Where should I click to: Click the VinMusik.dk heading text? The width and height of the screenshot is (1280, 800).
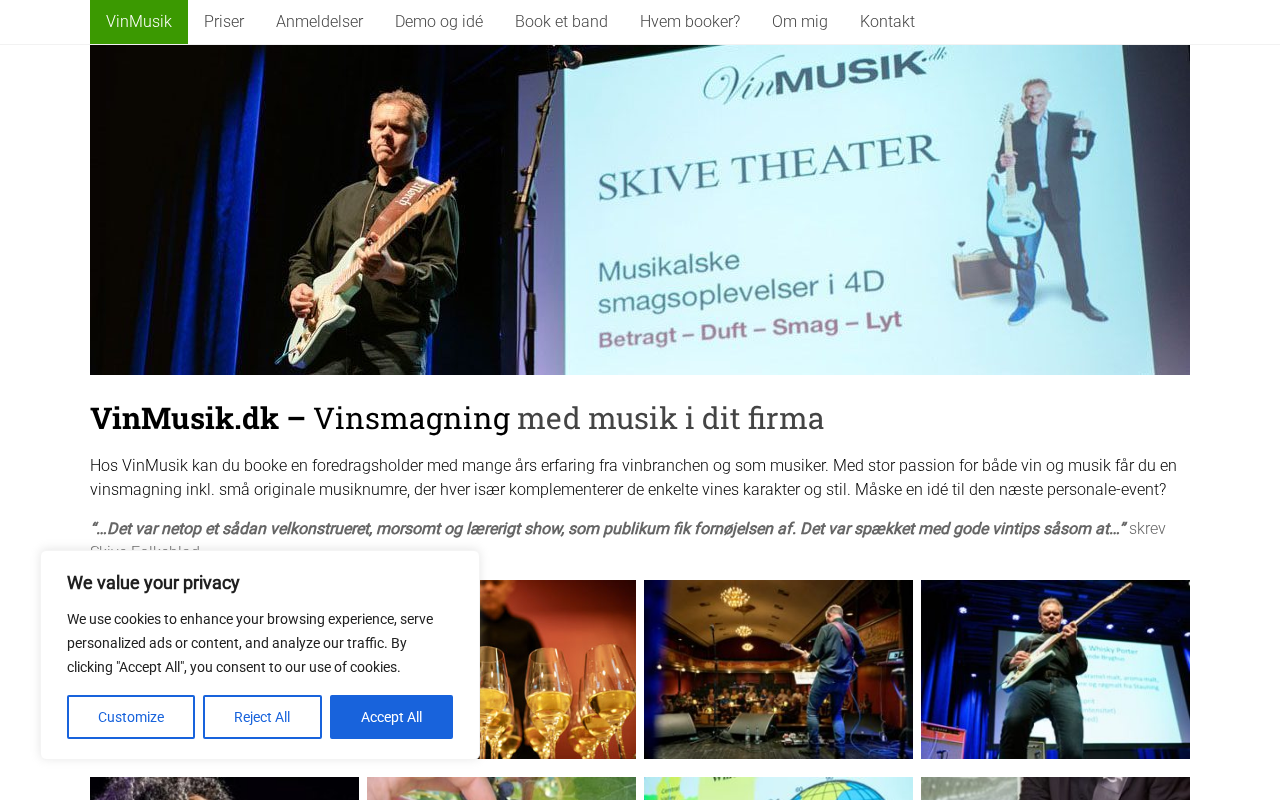tap(184, 418)
